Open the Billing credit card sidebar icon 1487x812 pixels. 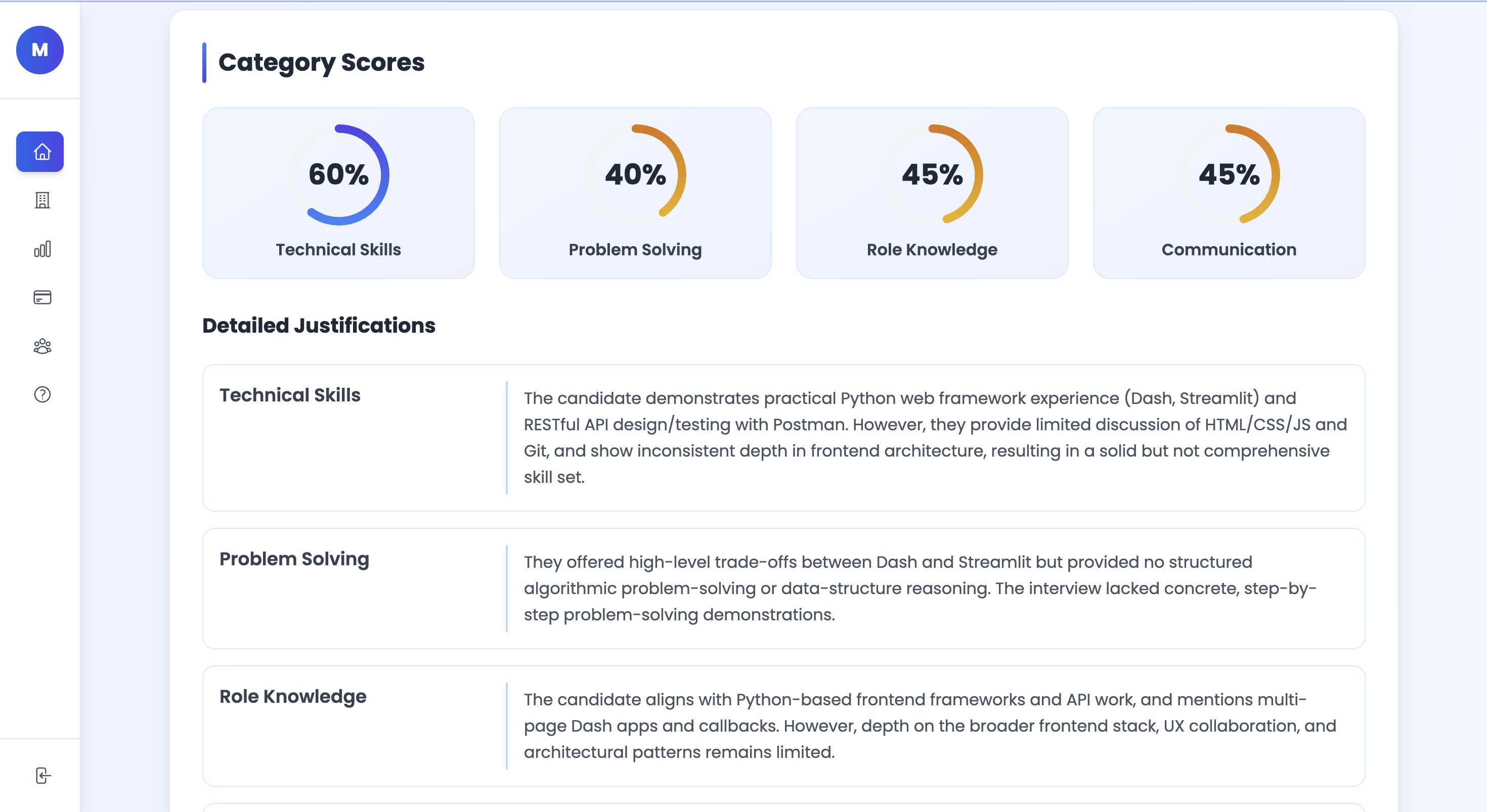(x=41, y=297)
